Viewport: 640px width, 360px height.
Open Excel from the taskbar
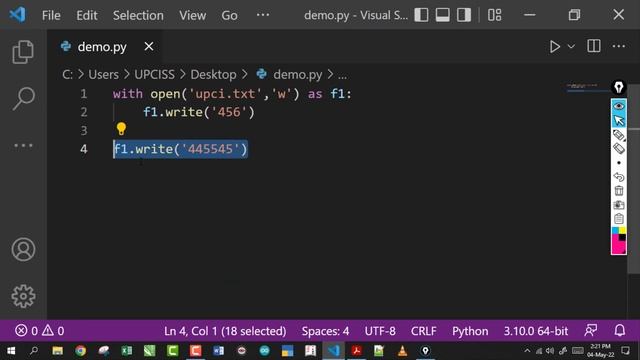127,351
